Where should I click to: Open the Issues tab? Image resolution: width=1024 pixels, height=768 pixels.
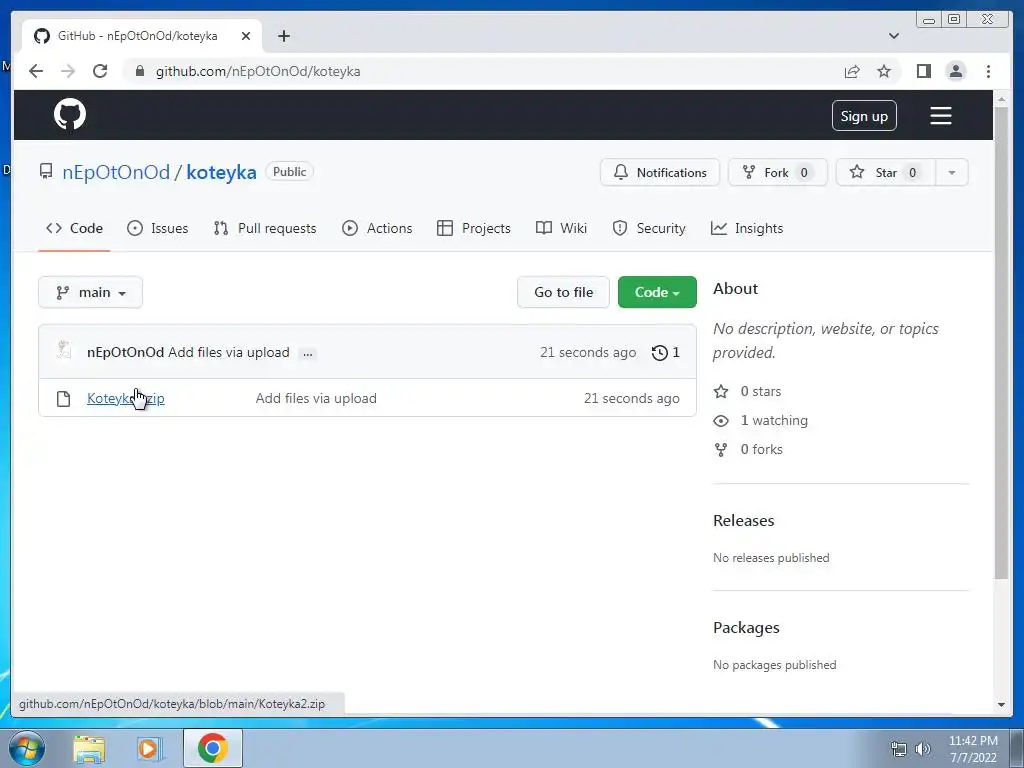click(x=157, y=228)
